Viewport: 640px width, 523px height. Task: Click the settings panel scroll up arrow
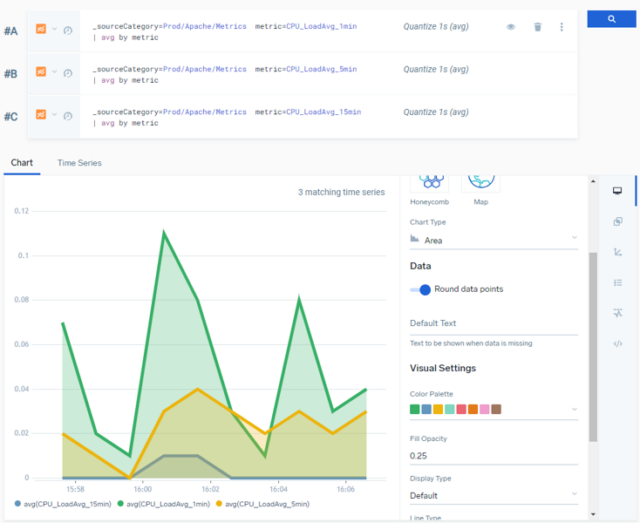[x=593, y=181]
